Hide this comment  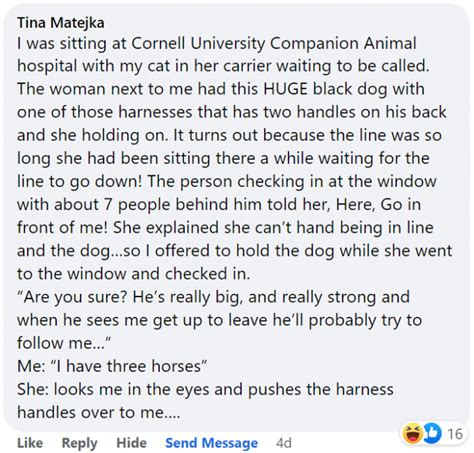click(131, 443)
